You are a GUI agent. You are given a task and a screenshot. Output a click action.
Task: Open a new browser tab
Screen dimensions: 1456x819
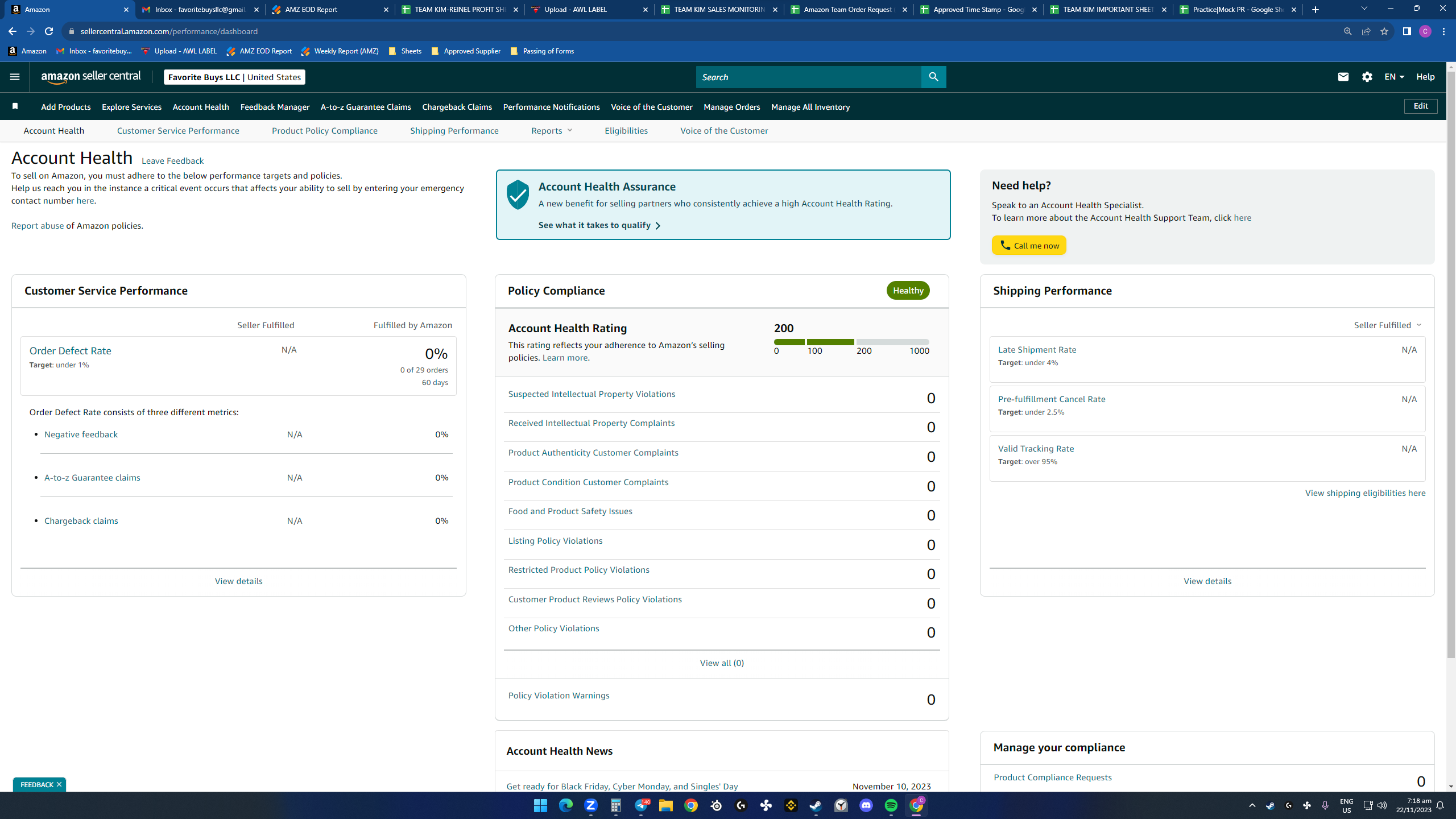pos(1315,10)
